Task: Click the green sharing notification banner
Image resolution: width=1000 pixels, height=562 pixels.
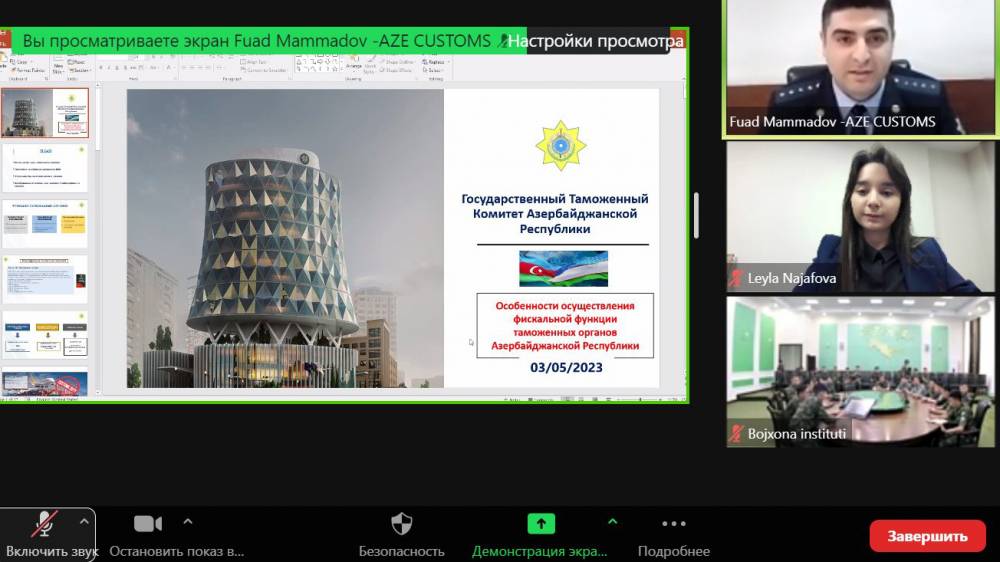Action: coord(256,41)
